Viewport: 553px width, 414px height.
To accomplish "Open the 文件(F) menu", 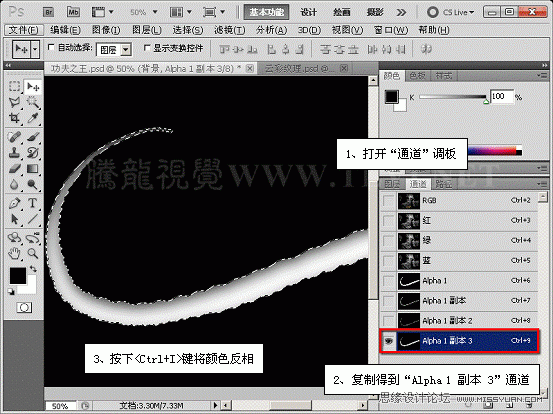I will click(x=24, y=30).
